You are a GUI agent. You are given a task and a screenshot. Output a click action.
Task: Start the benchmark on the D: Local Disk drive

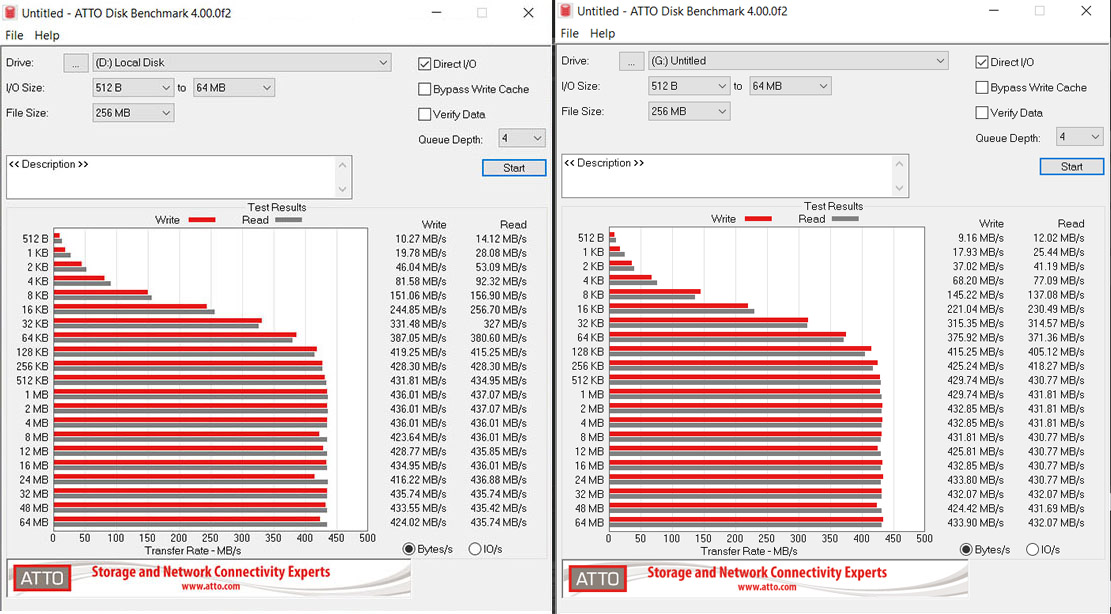(x=514, y=168)
